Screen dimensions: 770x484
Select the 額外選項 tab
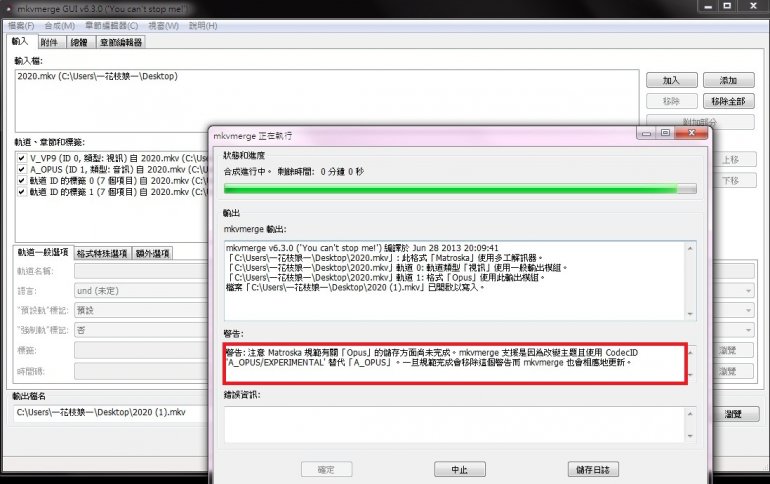[x=152, y=253]
